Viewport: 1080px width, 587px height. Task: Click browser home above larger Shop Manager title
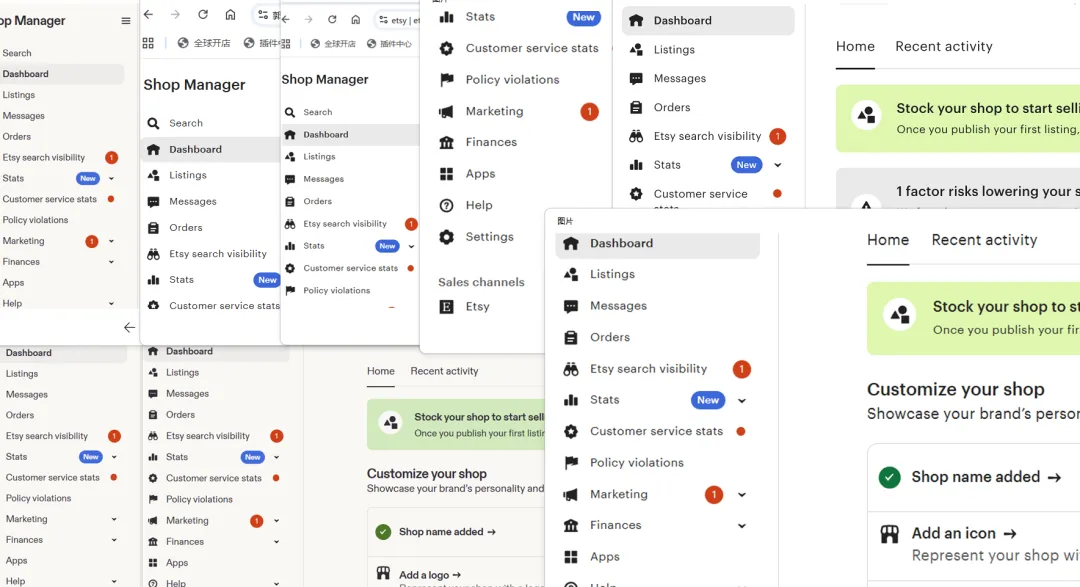(230, 14)
